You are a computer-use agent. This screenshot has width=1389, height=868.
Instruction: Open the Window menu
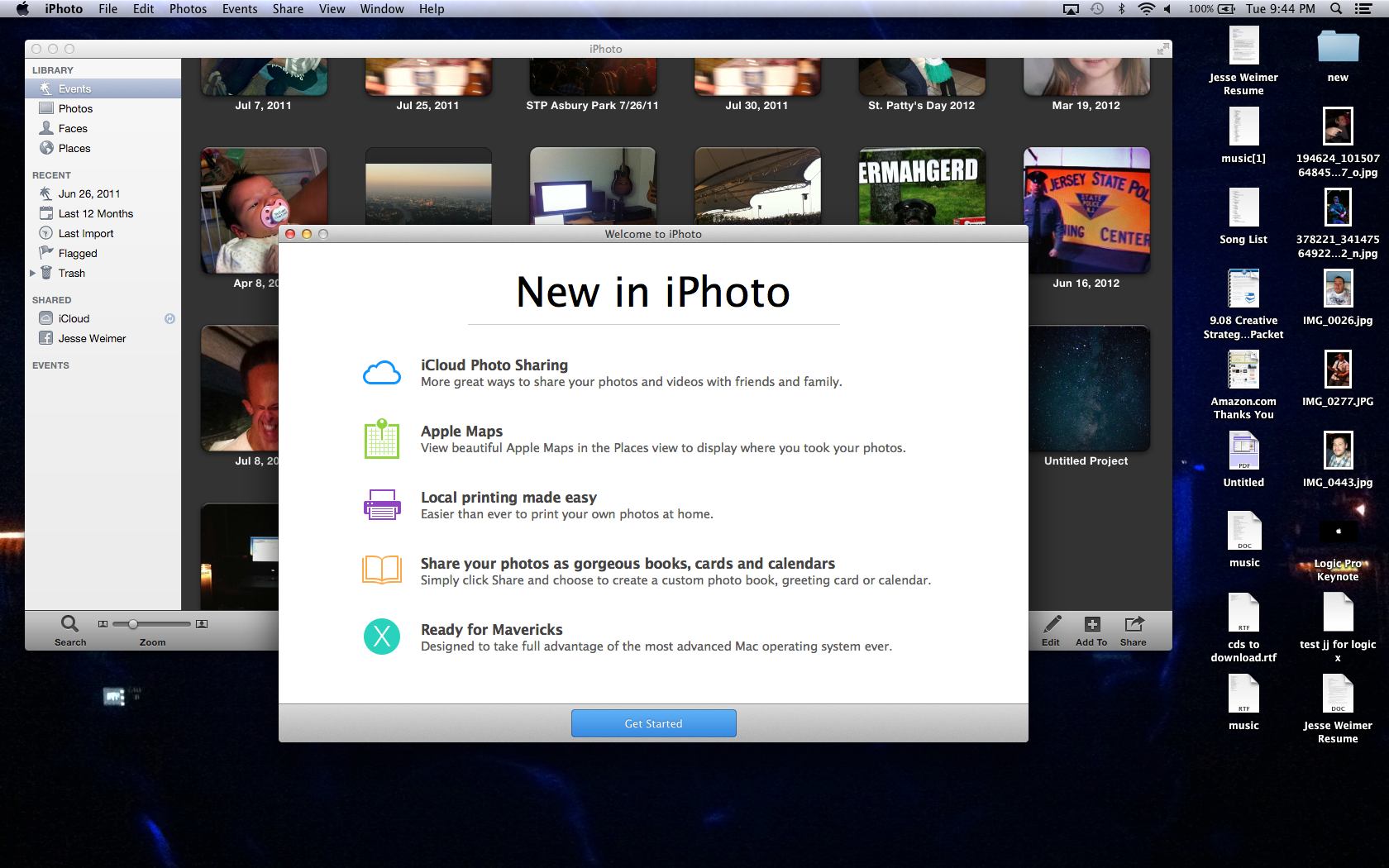point(382,9)
